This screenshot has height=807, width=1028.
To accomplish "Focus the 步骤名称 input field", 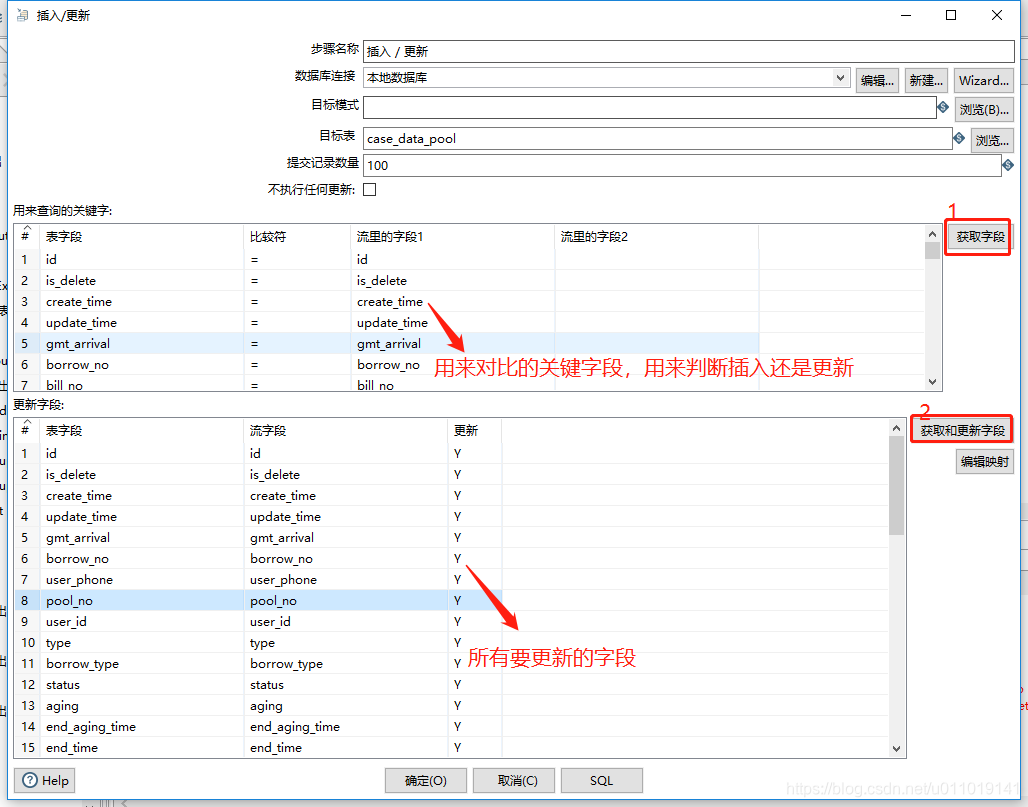I will pyautogui.click(x=688, y=51).
